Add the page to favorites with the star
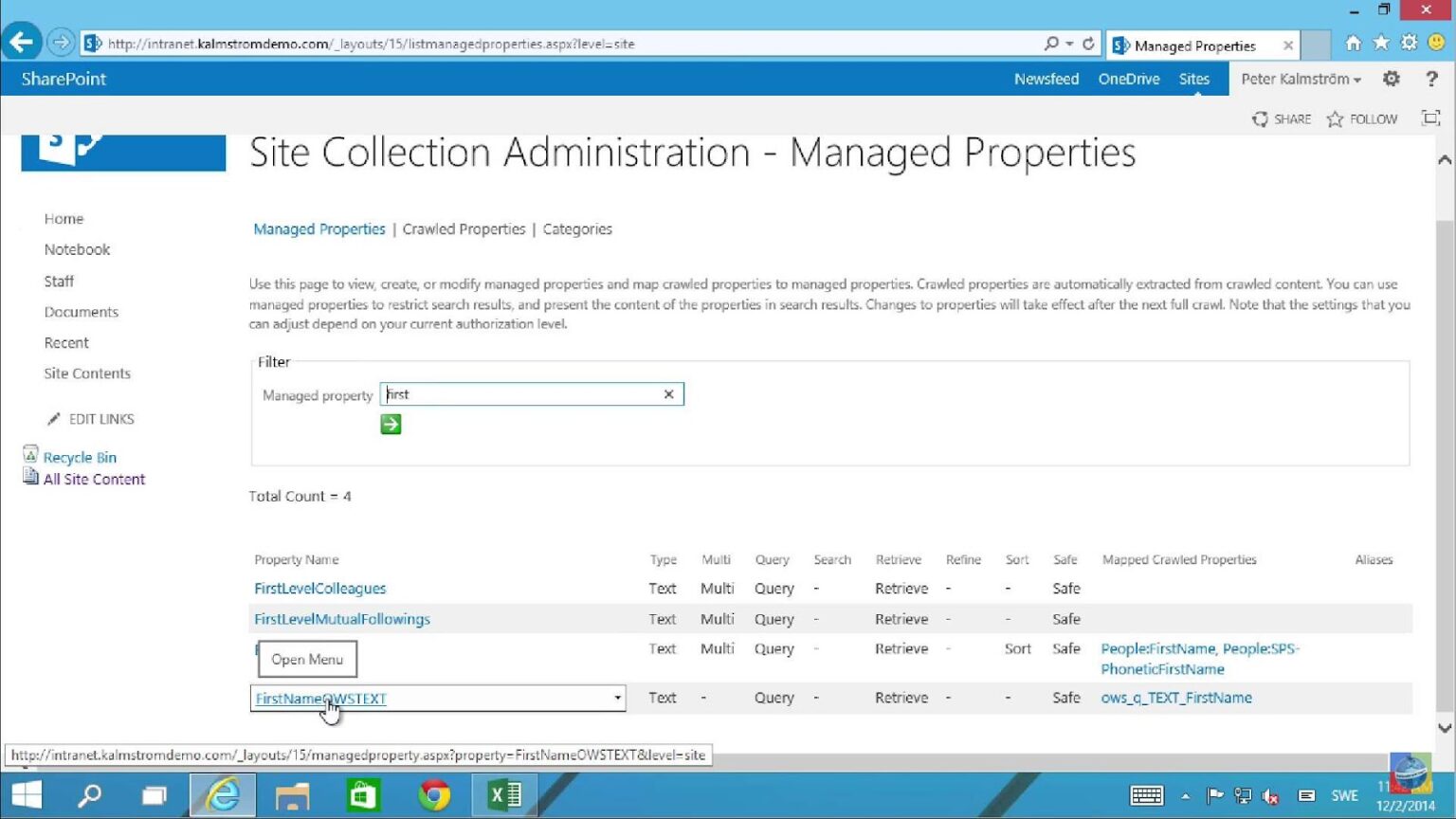Viewport: 1456px width, 819px height. (x=1381, y=44)
